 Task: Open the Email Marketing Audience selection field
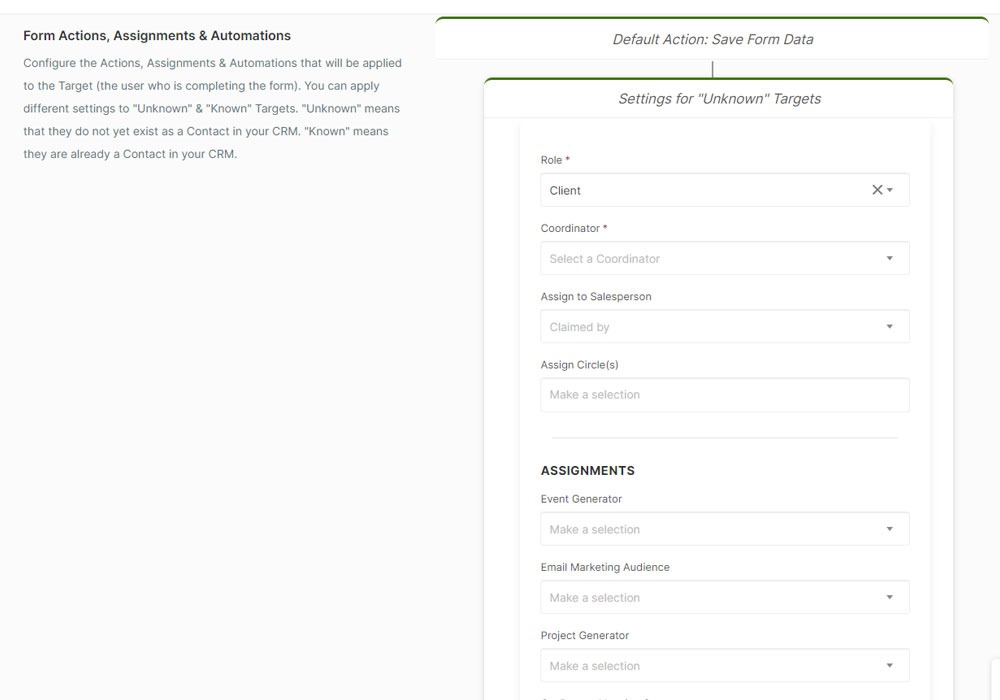[x=700, y=598]
